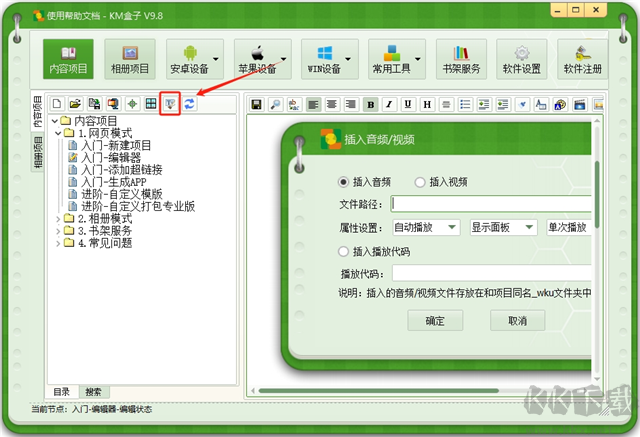Click the letter A font style icon

tap(541, 105)
